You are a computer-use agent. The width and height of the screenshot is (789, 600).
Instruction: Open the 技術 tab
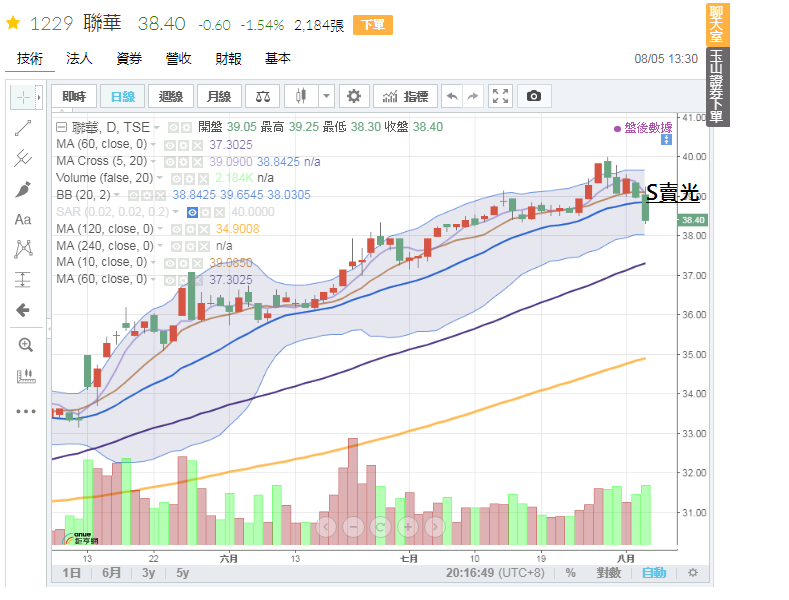coord(30,59)
